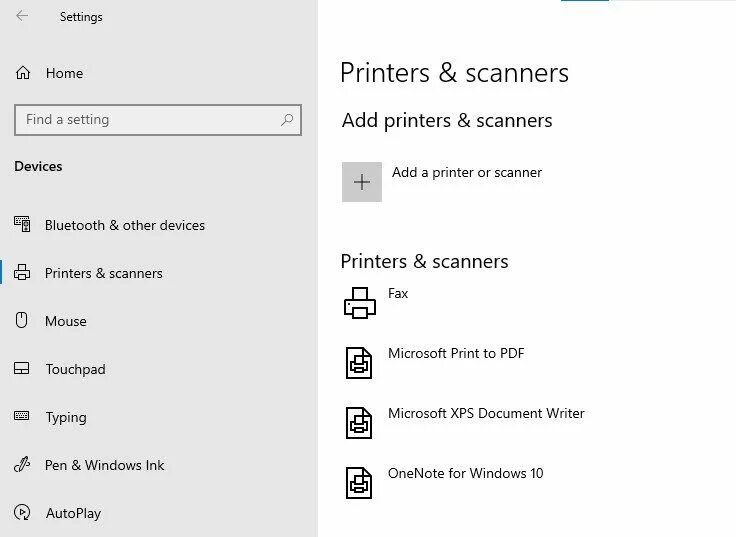Focus the Find a setting search box
Viewport: 736px width, 537px height.
[158, 120]
